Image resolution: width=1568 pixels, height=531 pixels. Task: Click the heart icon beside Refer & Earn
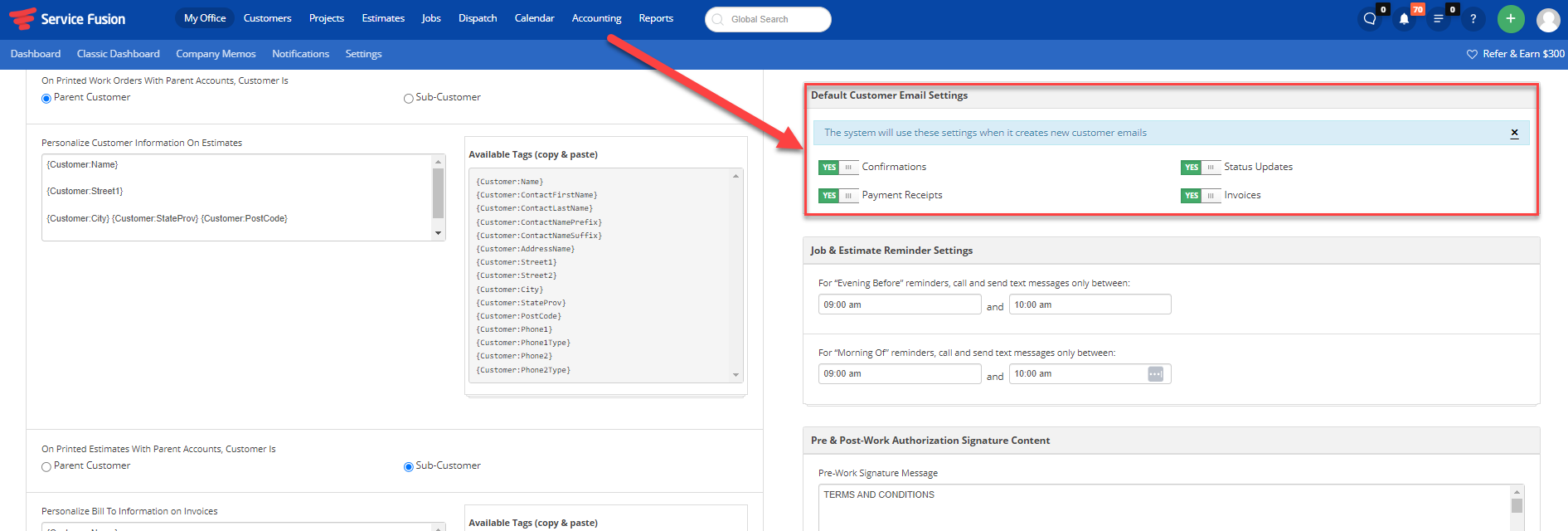pyautogui.click(x=1472, y=54)
